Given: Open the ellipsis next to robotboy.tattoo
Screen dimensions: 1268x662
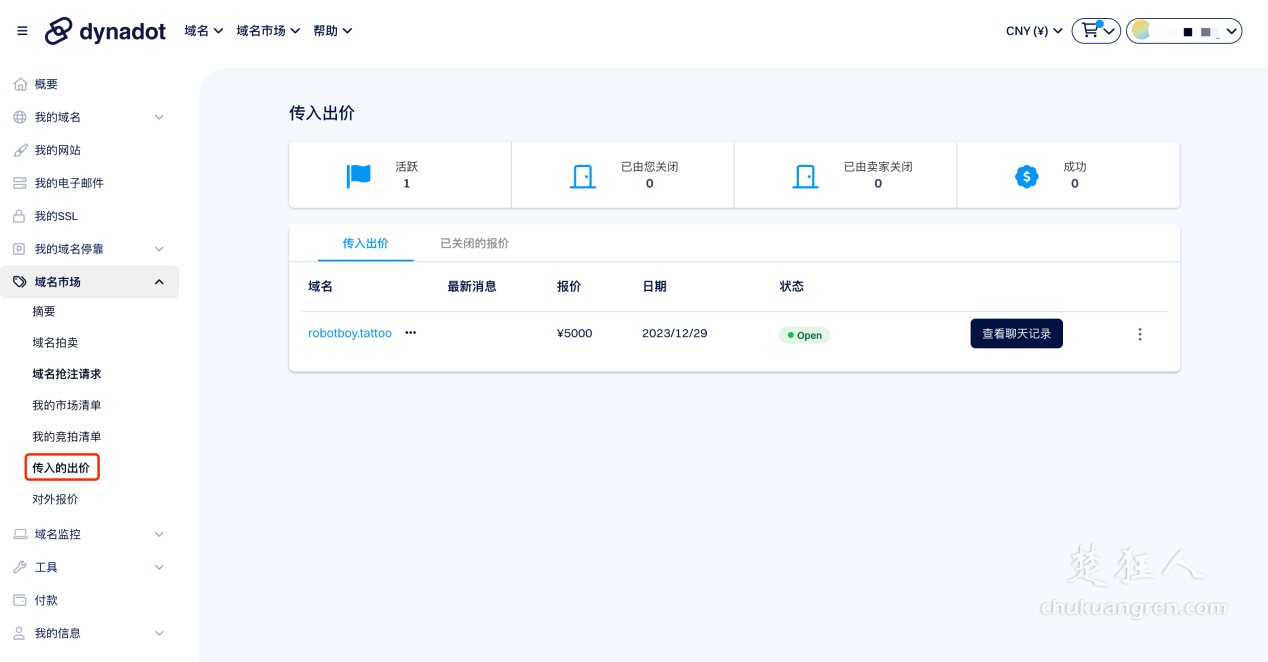Looking at the screenshot, I should [x=409, y=333].
